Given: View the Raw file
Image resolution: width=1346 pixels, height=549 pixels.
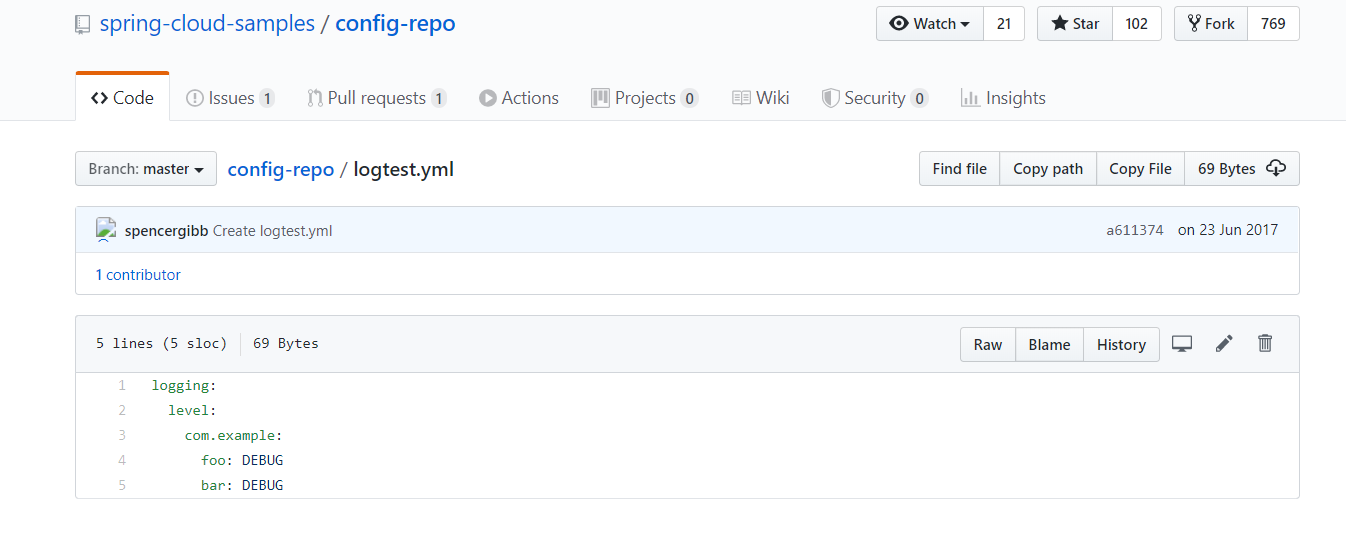Looking at the screenshot, I should pos(988,344).
